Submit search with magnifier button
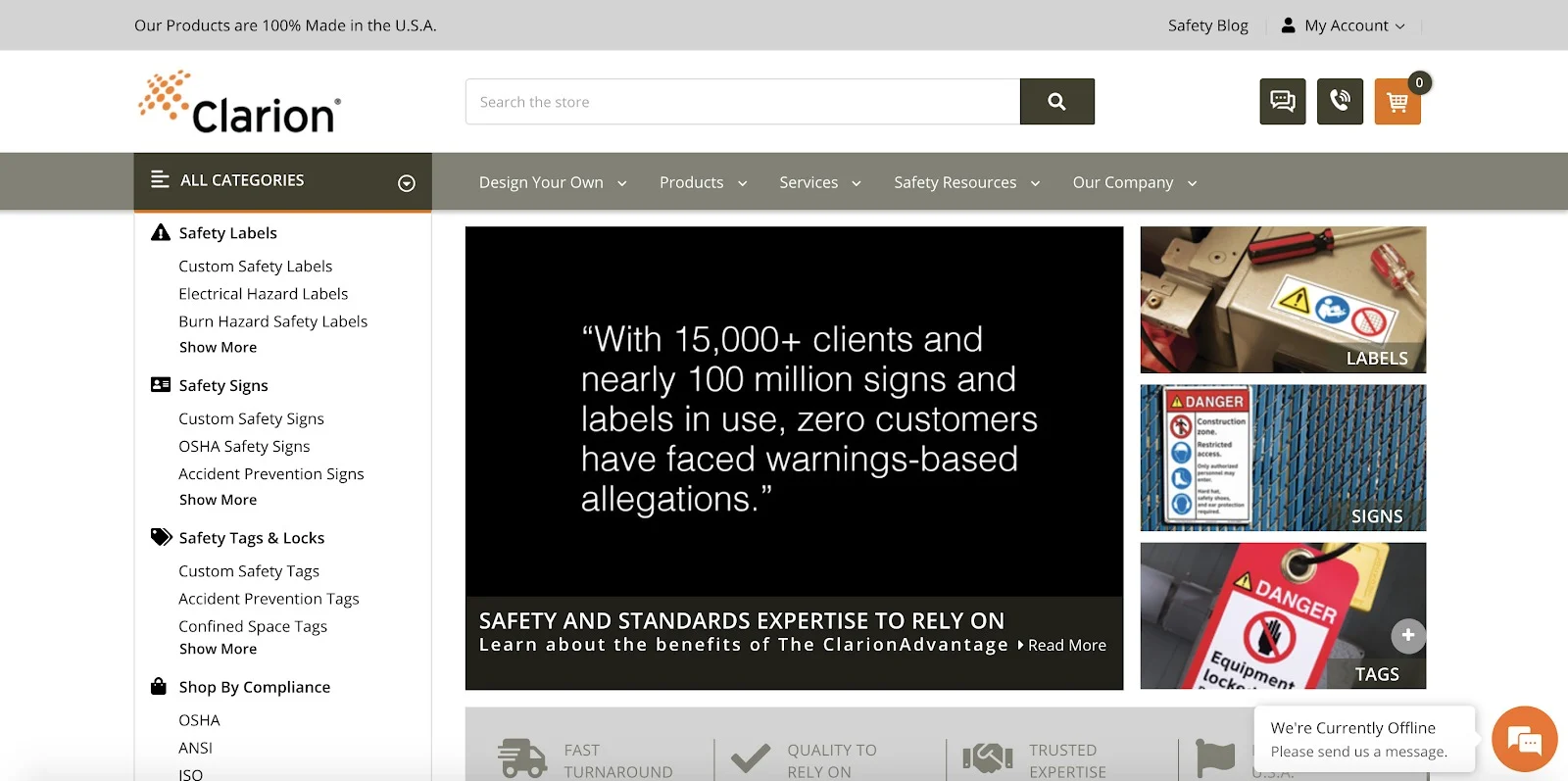Image resolution: width=1568 pixels, height=781 pixels. click(1056, 102)
